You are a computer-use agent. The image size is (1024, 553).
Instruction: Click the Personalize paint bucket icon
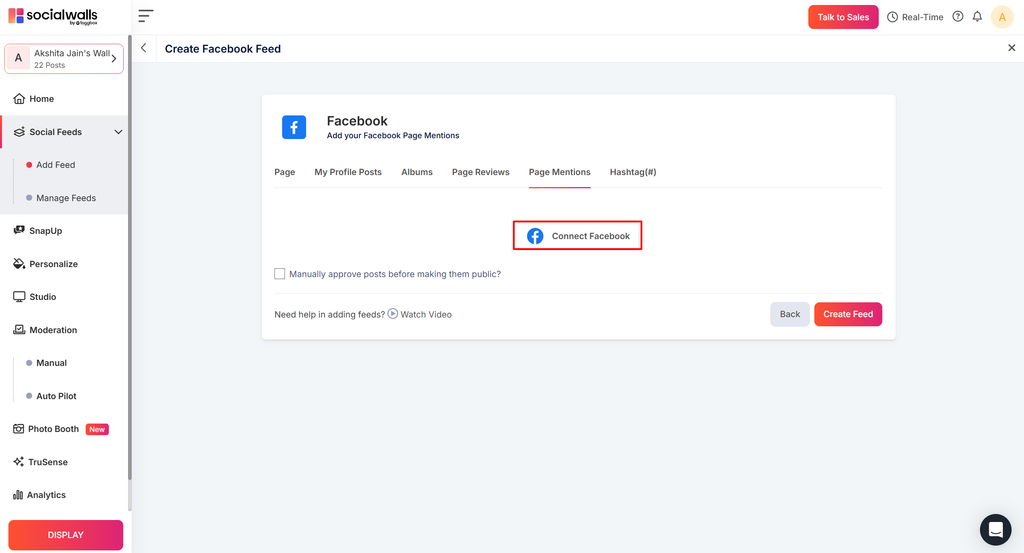tap(19, 264)
